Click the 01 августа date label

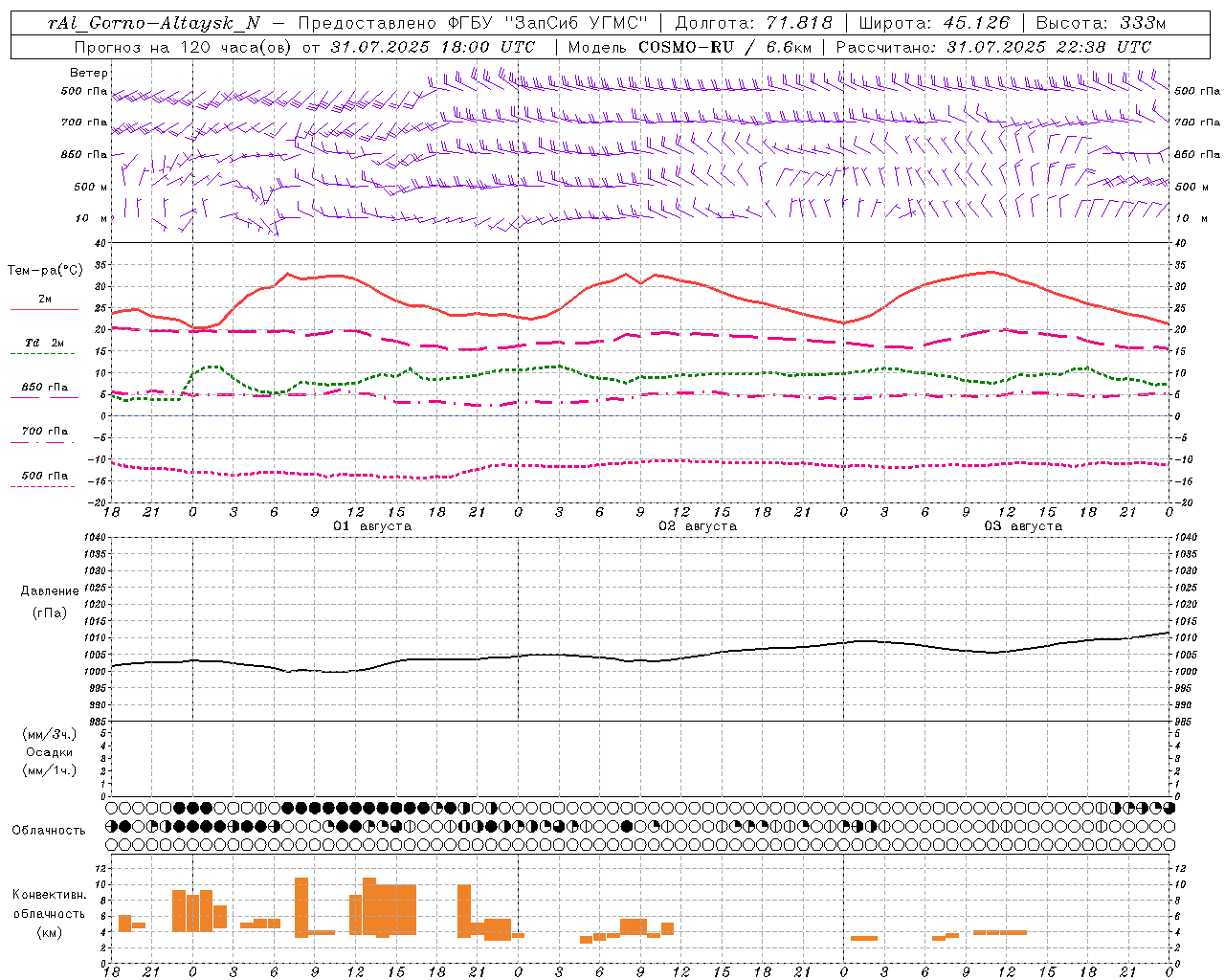point(372,526)
